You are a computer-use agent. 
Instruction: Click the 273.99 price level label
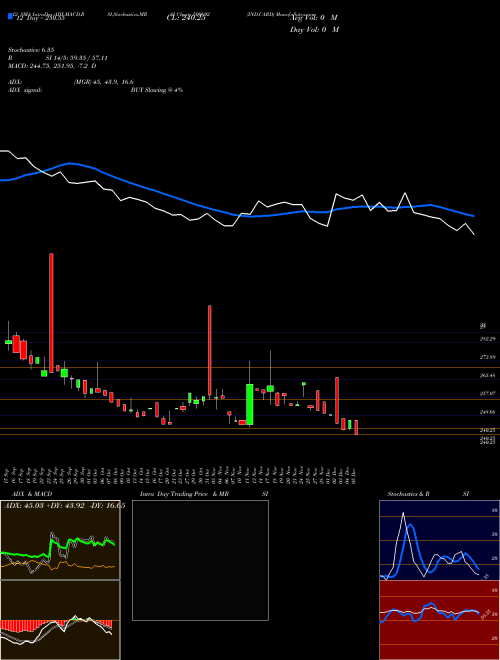pyautogui.click(x=487, y=357)
